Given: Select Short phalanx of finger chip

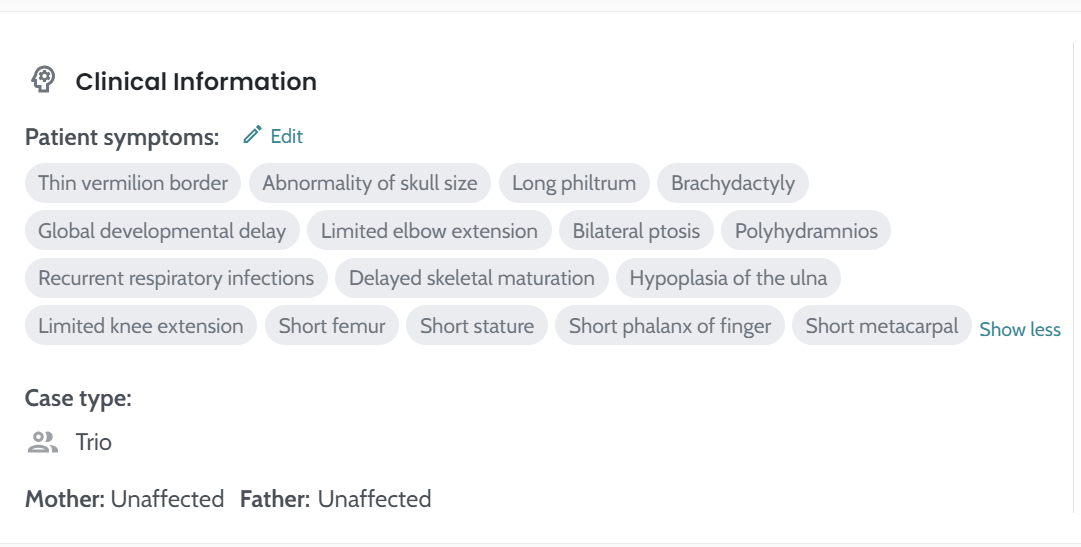Looking at the screenshot, I should [670, 326].
